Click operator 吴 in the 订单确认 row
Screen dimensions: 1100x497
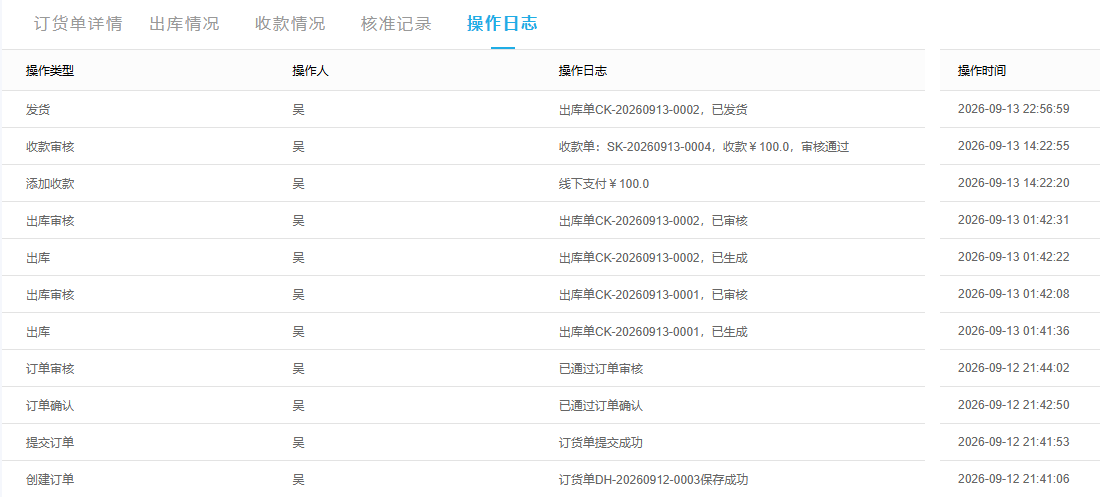pyautogui.click(x=299, y=406)
